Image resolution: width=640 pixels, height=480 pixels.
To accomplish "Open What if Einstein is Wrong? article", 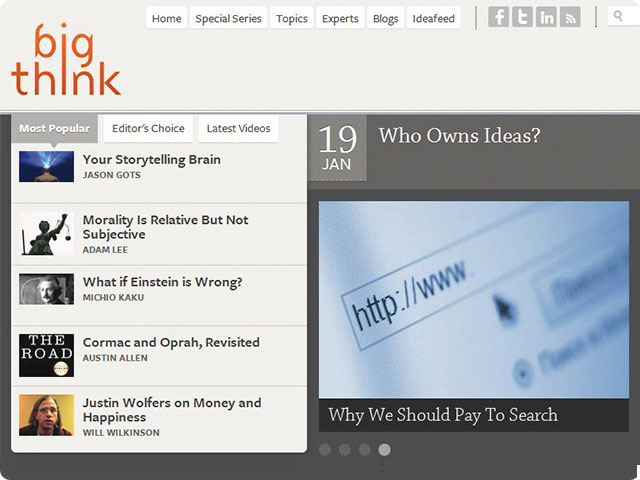I will [162, 282].
